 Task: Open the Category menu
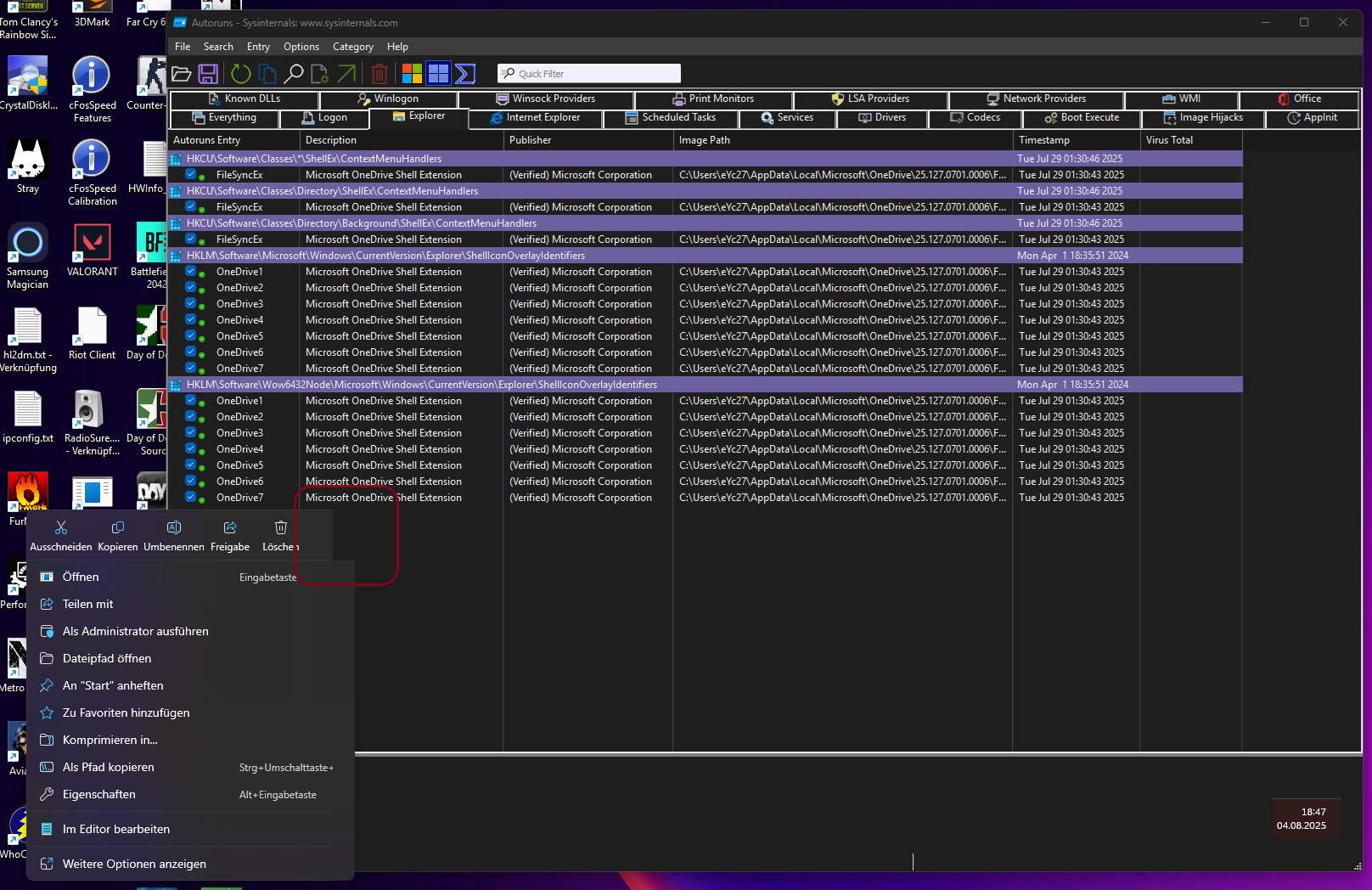tap(353, 47)
